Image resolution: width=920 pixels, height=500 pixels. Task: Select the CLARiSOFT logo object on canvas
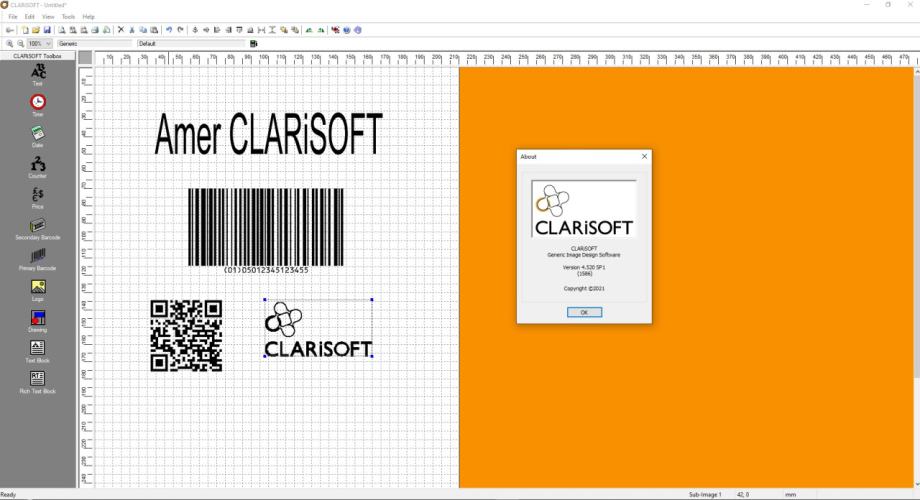click(x=319, y=329)
